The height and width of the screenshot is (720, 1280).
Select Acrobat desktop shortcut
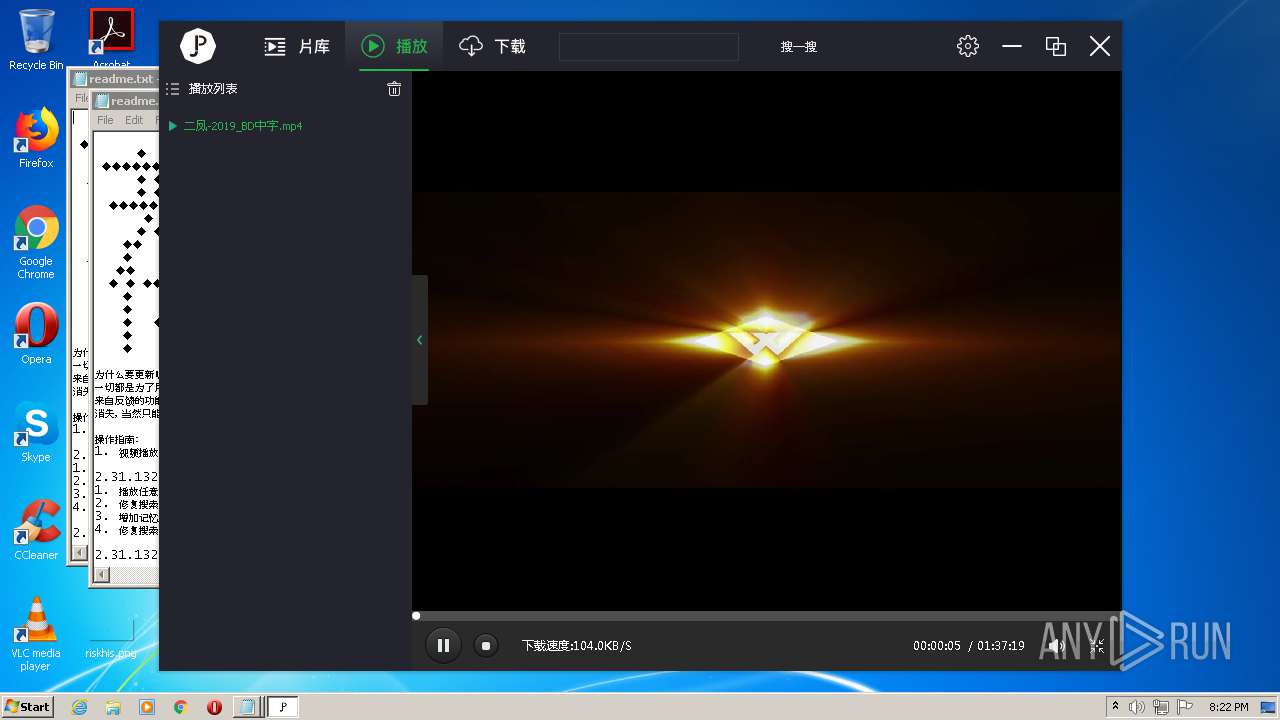tap(111, 38)
